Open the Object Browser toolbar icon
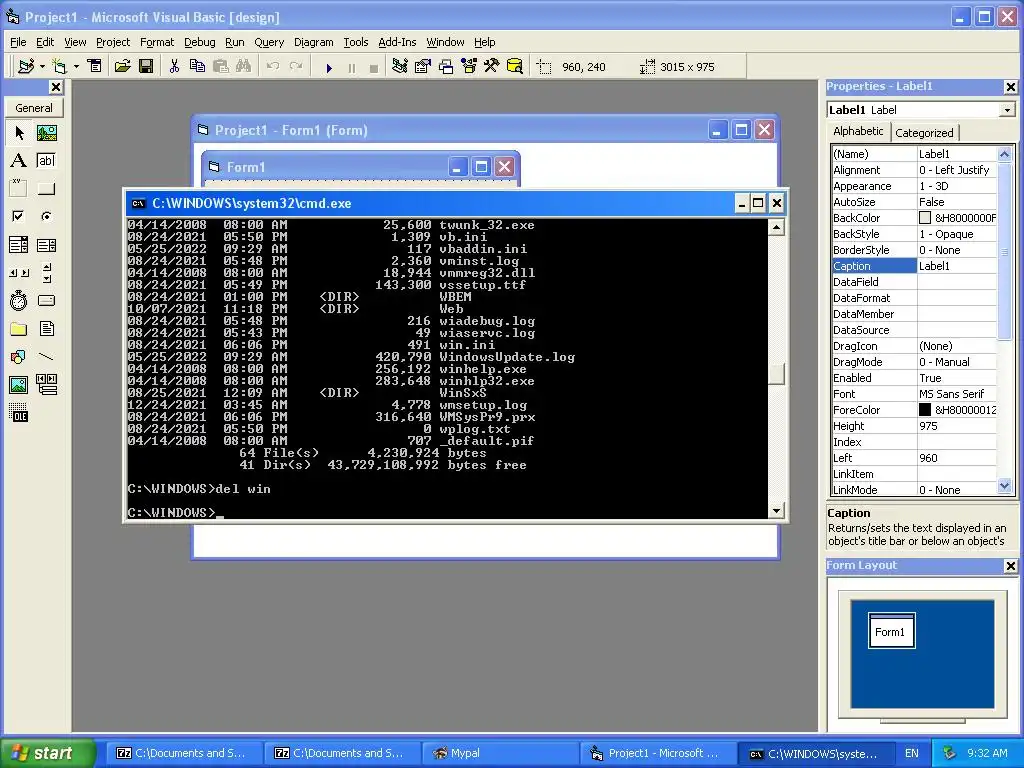 point(469,67)
